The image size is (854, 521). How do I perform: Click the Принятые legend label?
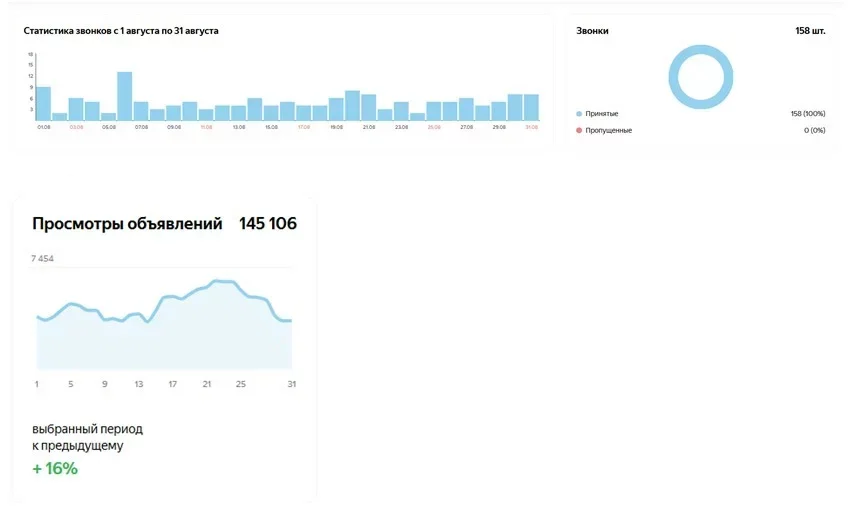[601, 114]
